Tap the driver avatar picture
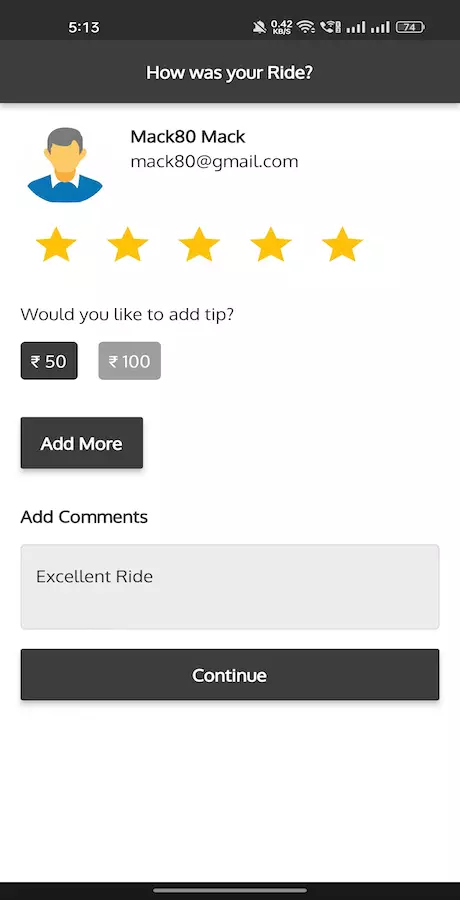Screen dimensions: 460x900 pos(65,165)
